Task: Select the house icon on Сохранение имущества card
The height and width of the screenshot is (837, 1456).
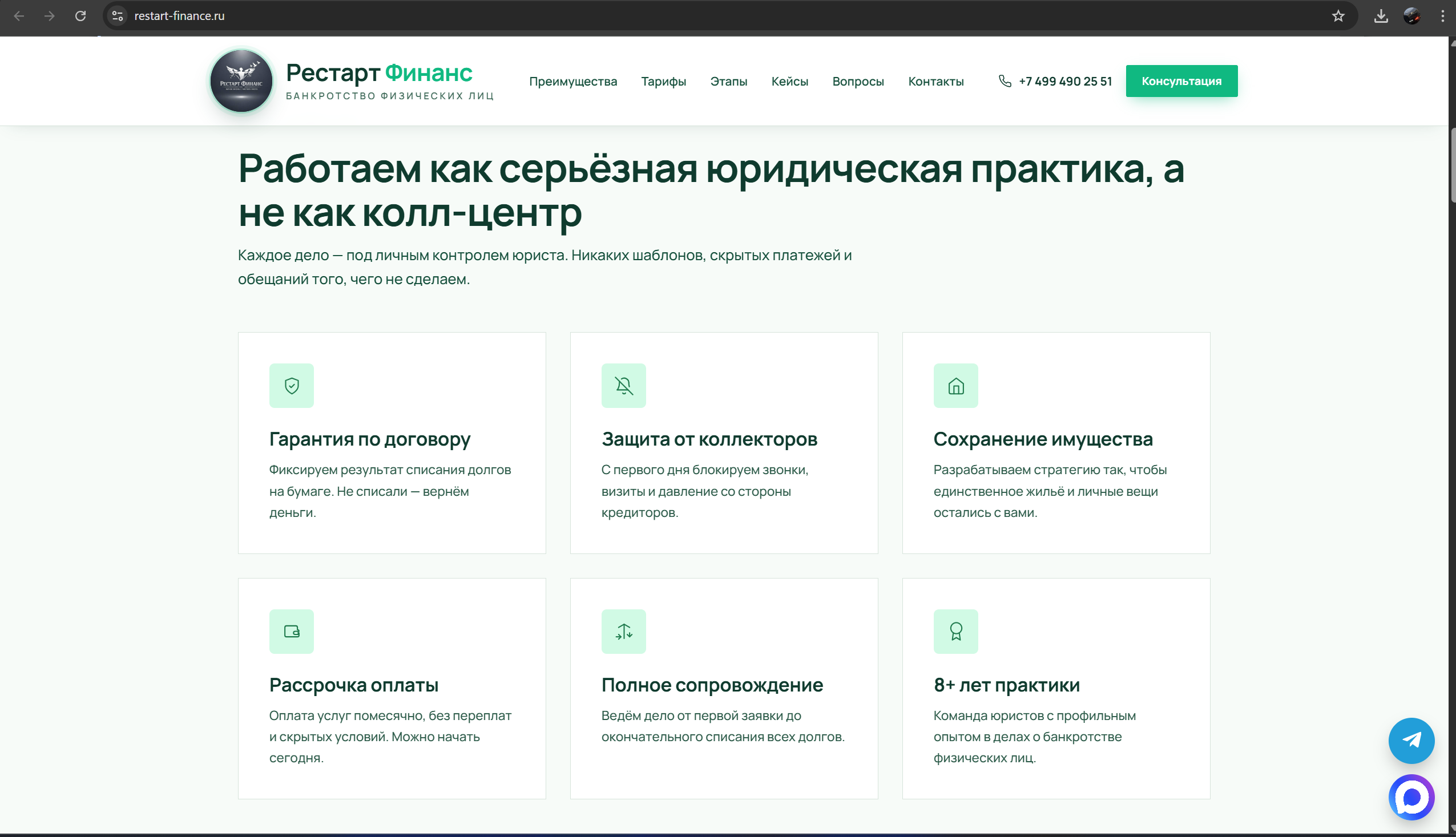Action: pyautogui.click(x=955, y=386)
